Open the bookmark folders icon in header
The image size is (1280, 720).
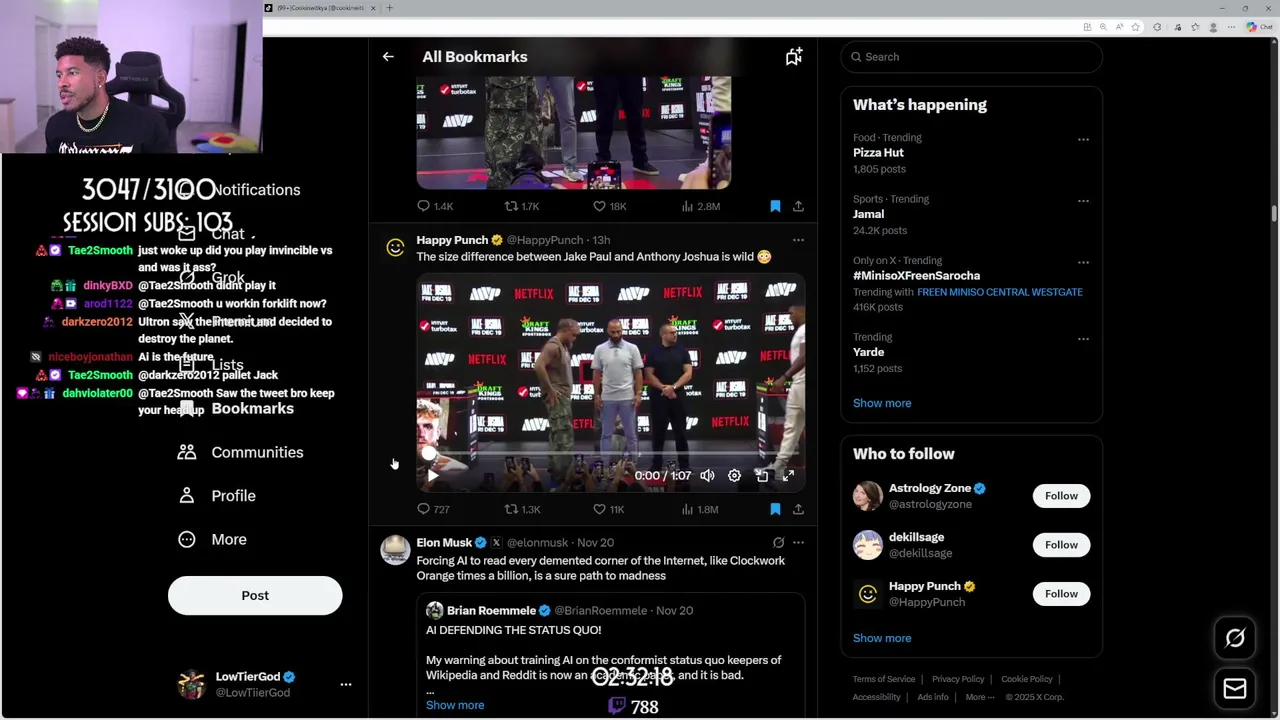point(794,57)
